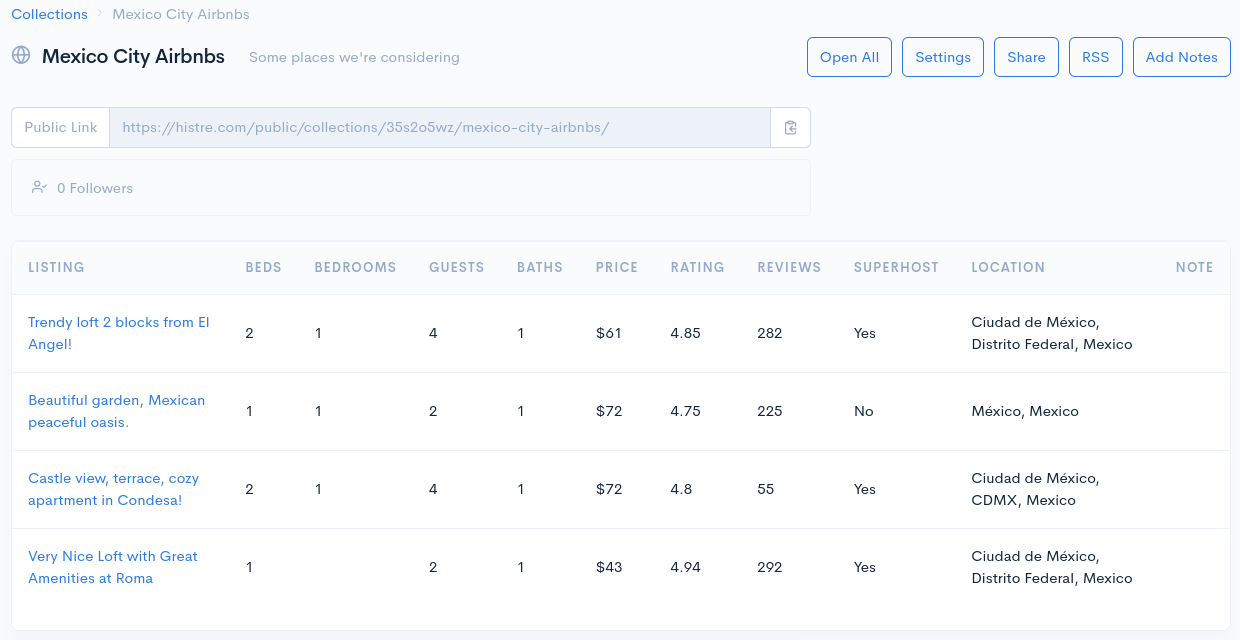Click the BATHS column header
1240x640 pixels.
click(540, 267)
